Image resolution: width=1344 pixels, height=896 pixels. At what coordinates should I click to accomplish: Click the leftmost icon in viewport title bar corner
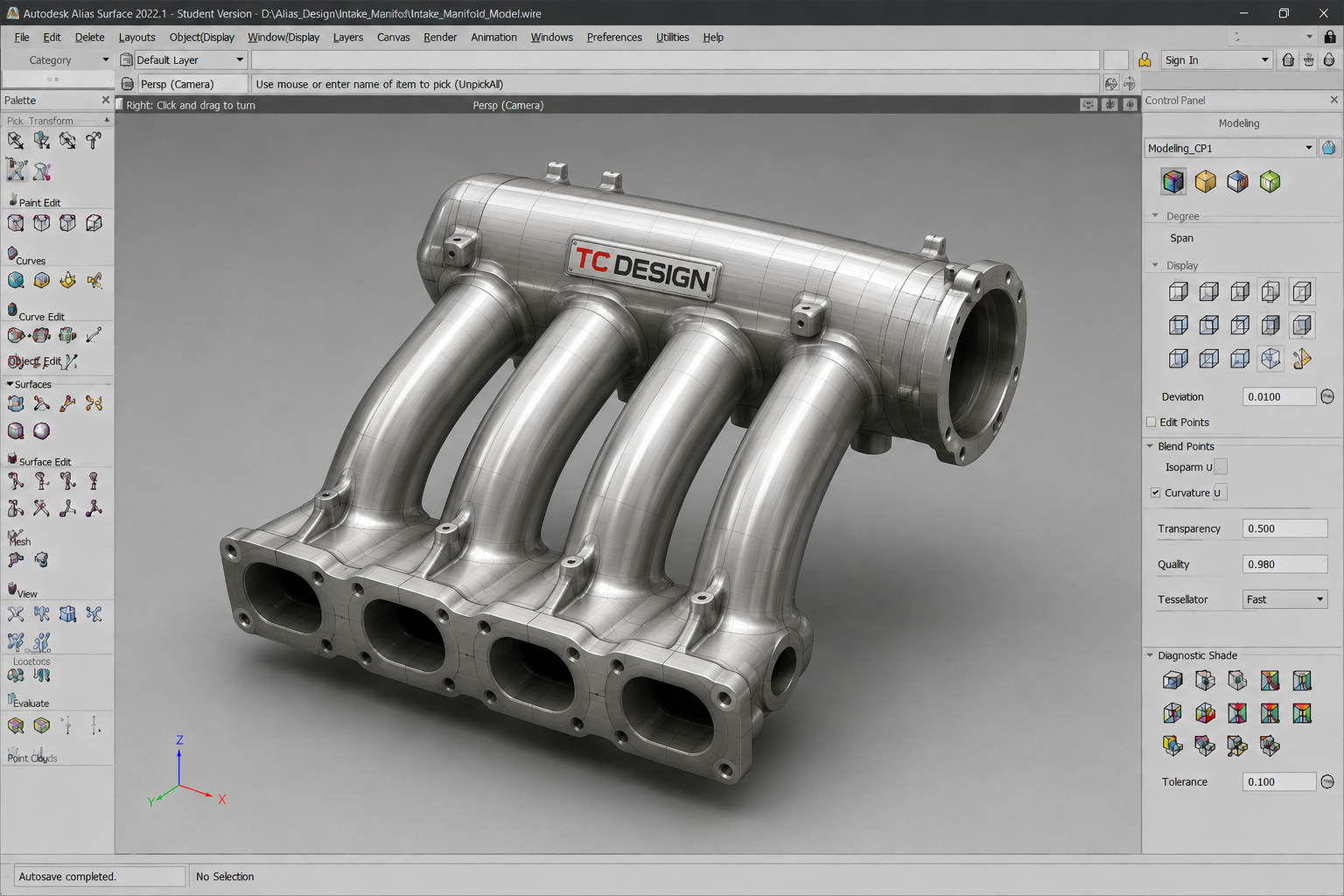pyautogui.click(x=1088, y=104)
